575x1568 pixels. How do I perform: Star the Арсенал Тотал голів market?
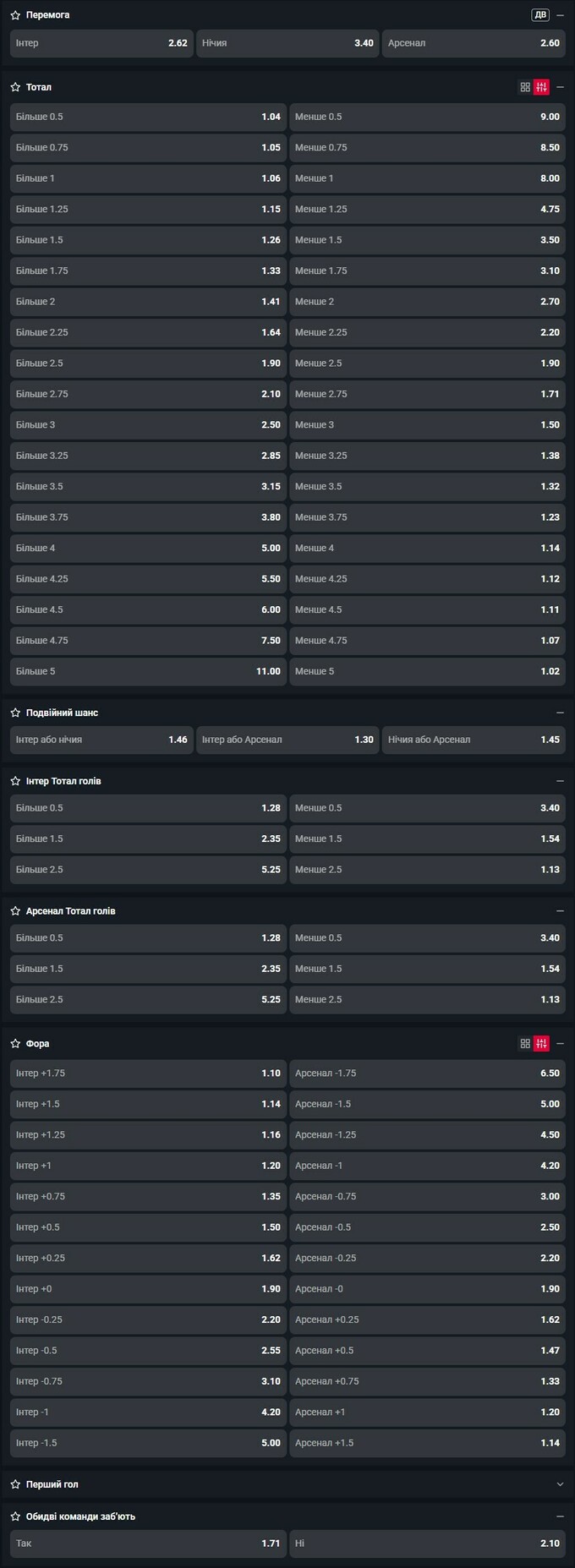15,911
